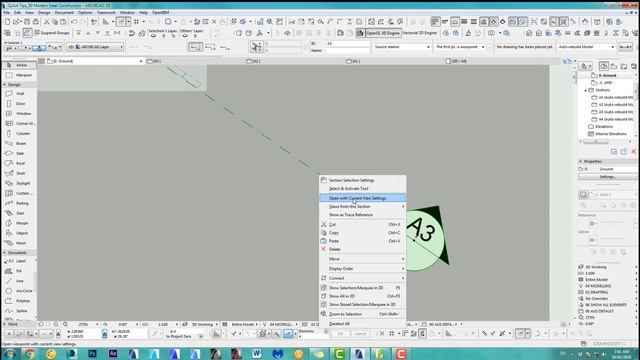This screenshot has width=640, height=360.
Task: Choose Delete in the context menu
Action: point(362,249)
